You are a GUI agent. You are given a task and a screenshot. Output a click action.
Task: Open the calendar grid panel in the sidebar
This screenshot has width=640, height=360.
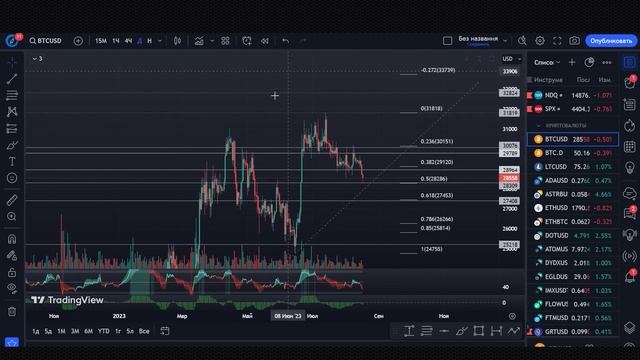[x=629, y=146]
